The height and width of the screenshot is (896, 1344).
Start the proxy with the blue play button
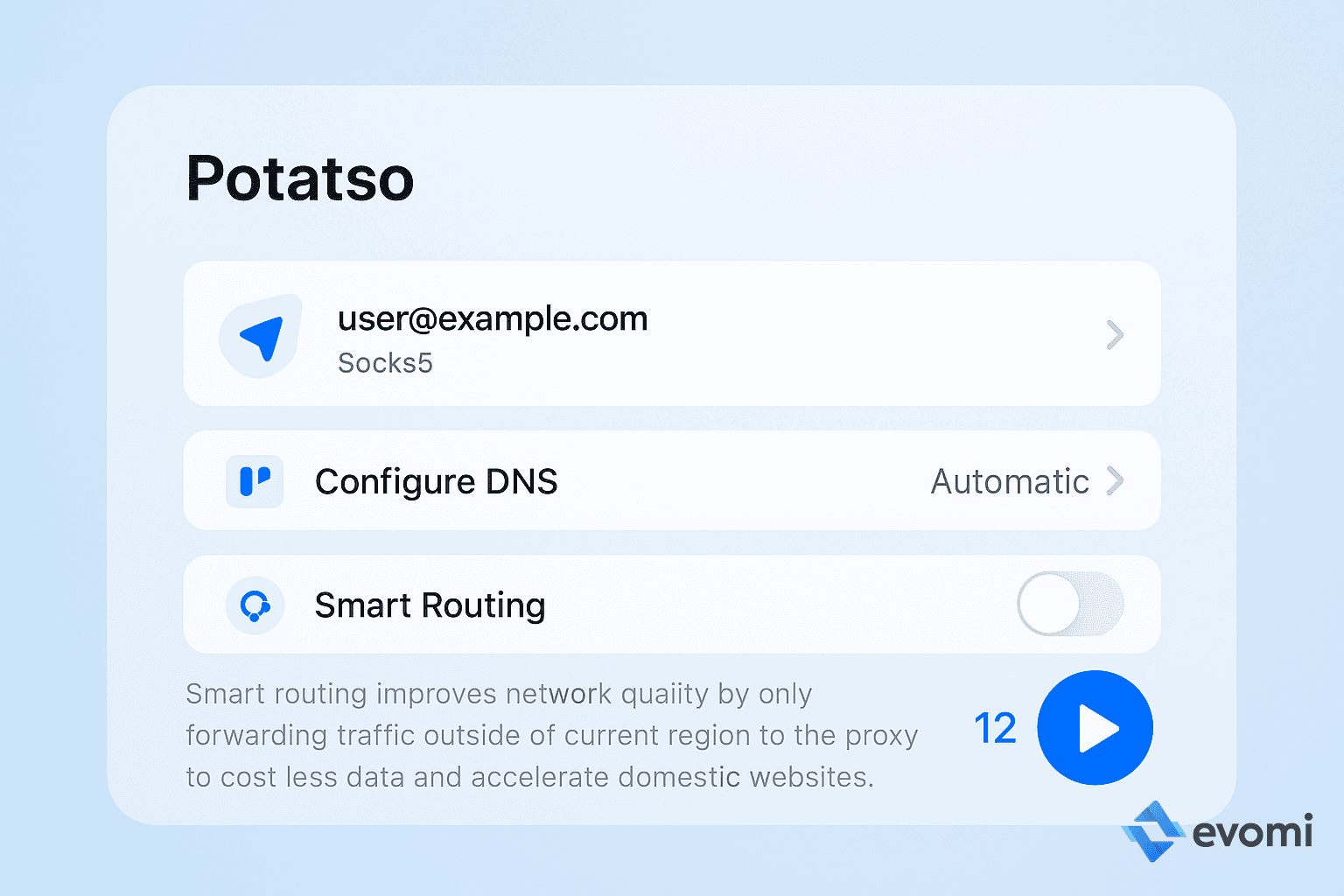pyautogui.click(x=1095, y=728)
